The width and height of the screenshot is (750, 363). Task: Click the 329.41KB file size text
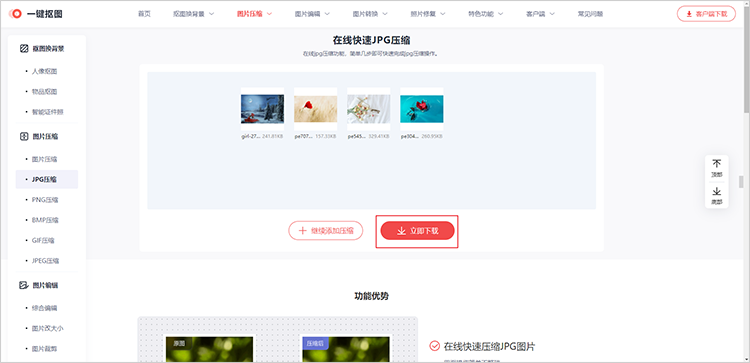[379, 136]
